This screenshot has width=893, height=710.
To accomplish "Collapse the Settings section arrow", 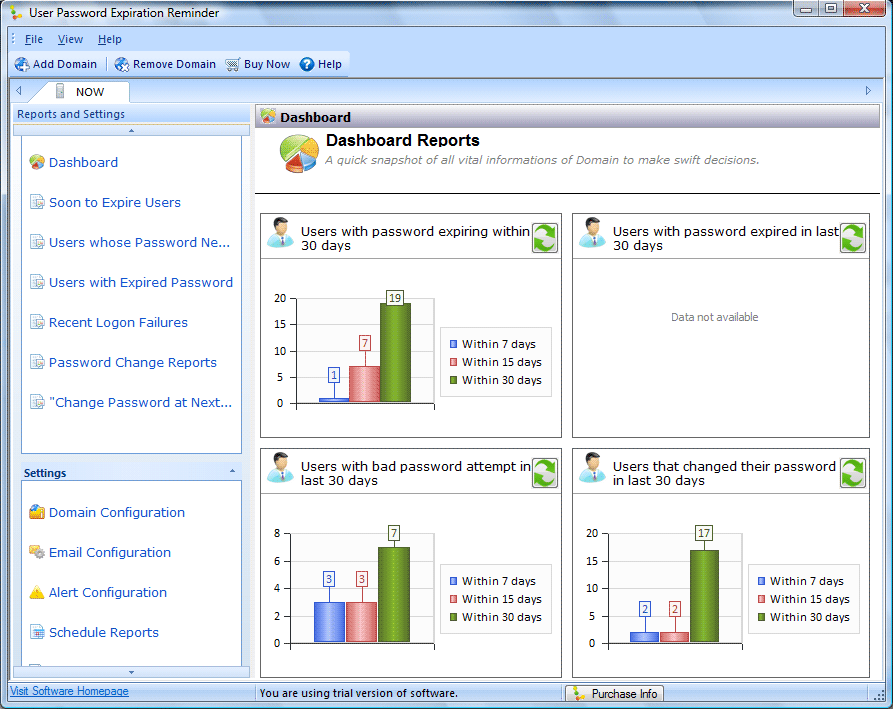I will coord(232,471).
